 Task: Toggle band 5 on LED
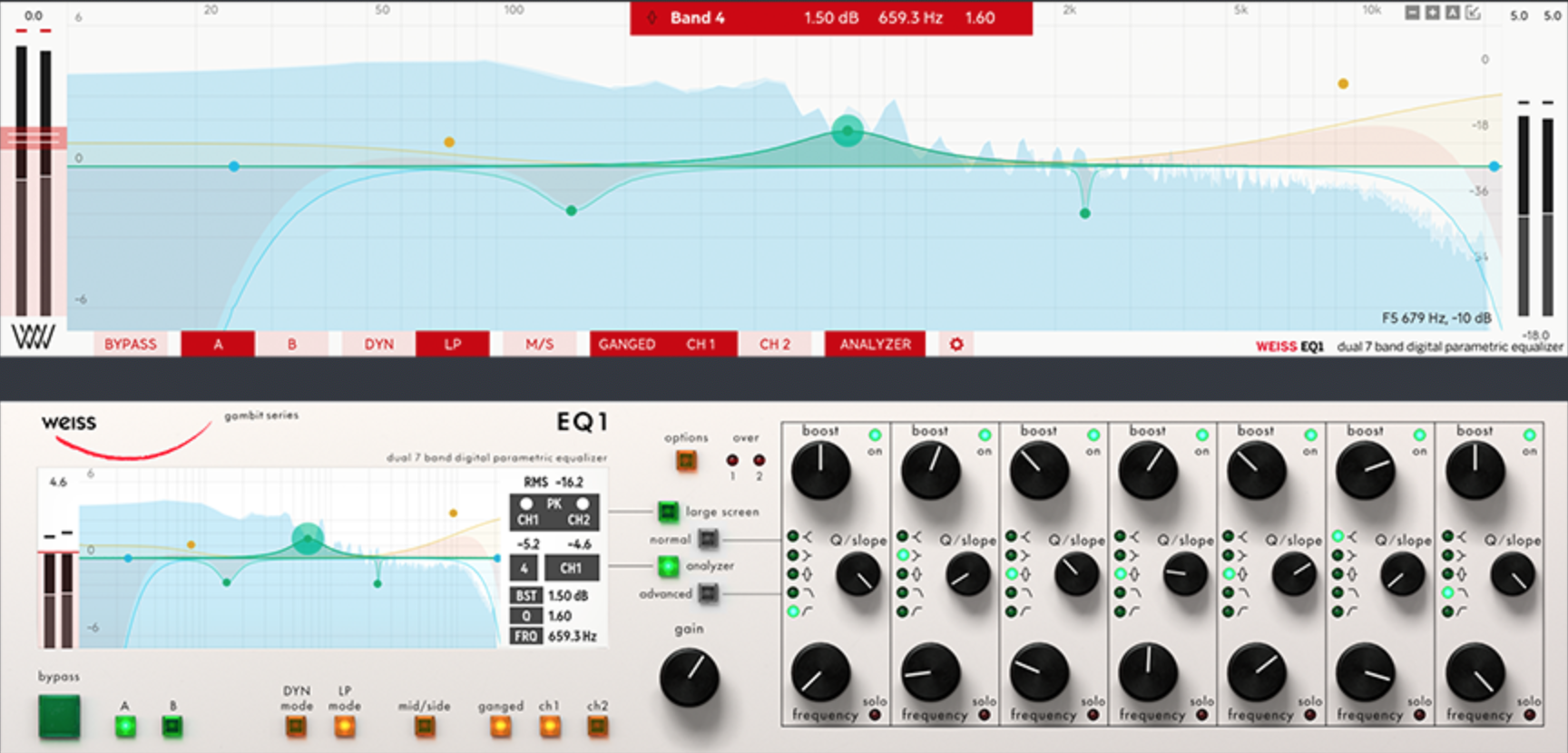coord(1310,435)
